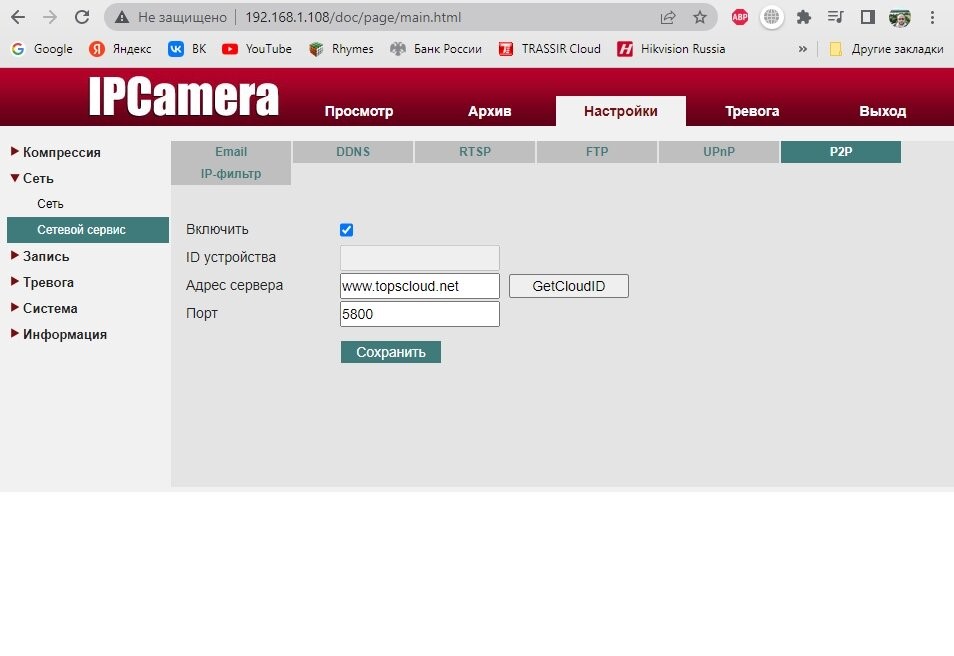Open the DDNS sub-tab

tap(353, 152)
